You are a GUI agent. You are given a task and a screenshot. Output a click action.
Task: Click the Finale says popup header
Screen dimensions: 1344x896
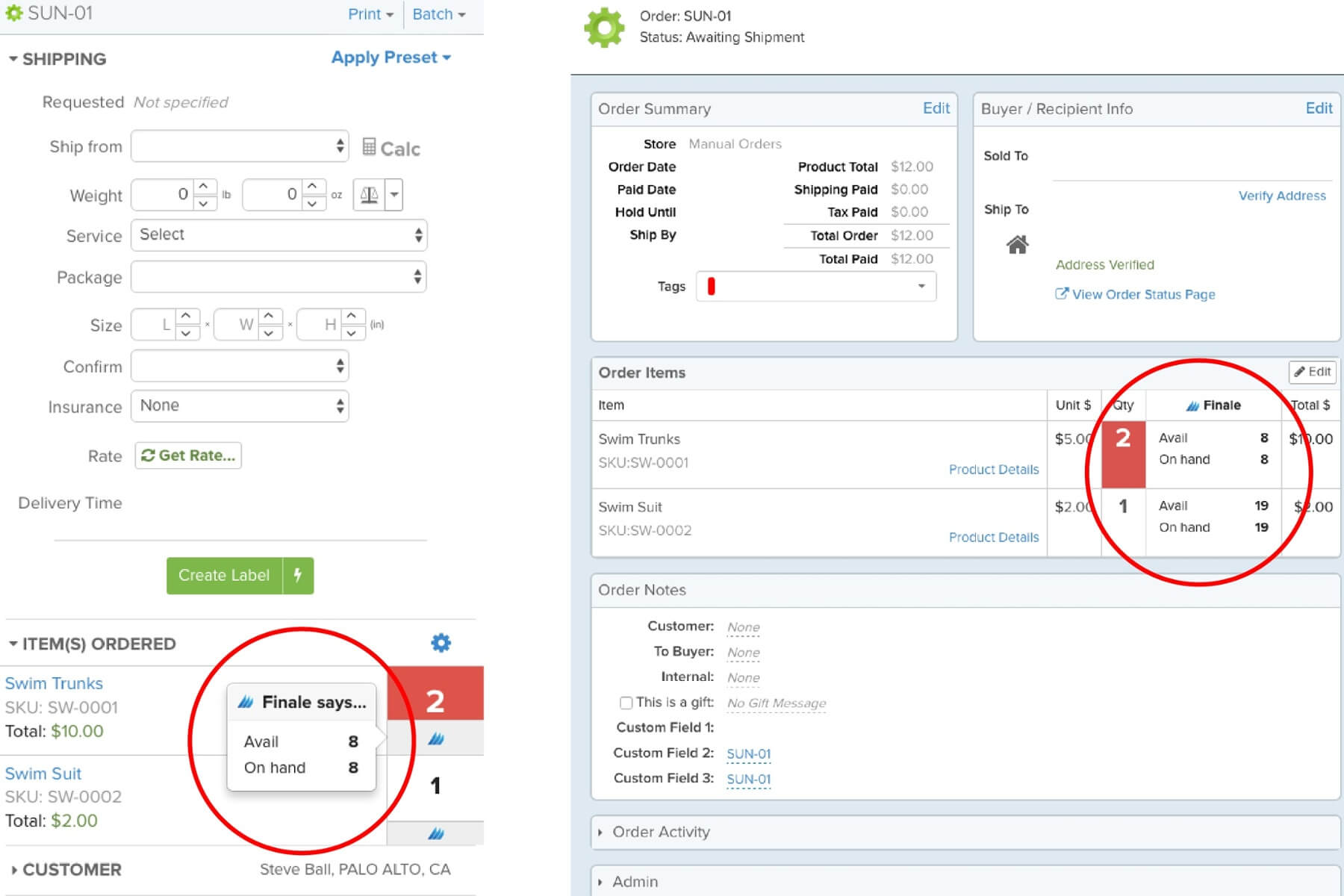click(x=302, y=702)
